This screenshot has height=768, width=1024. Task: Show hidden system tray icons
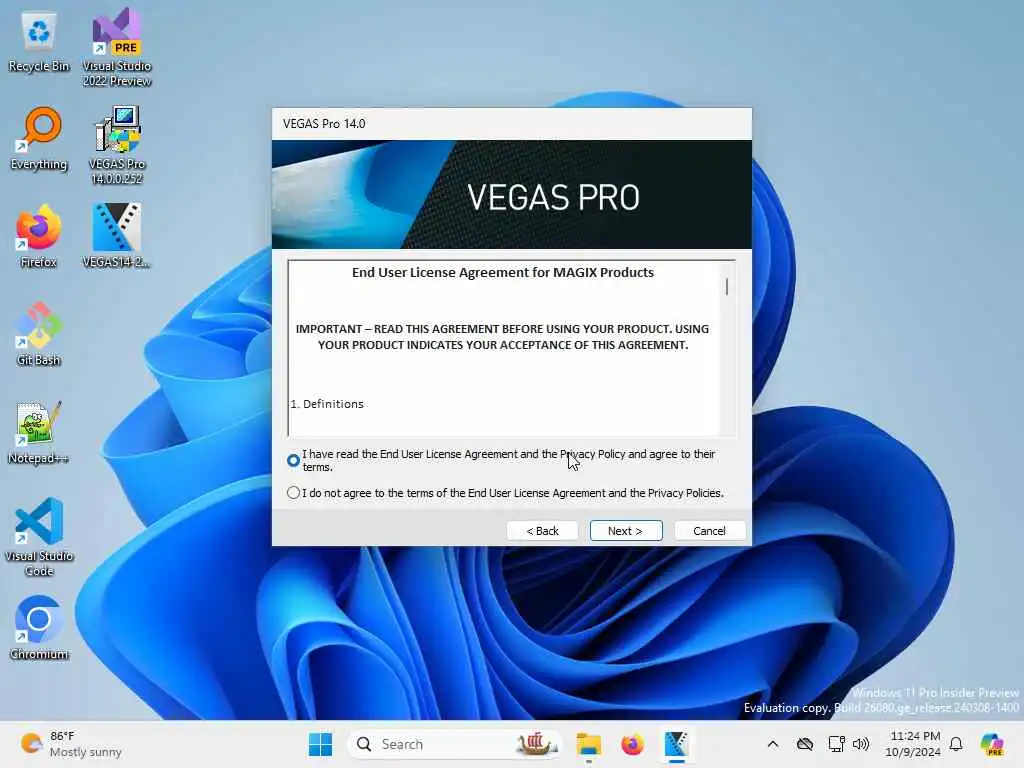tap(773, 744)
